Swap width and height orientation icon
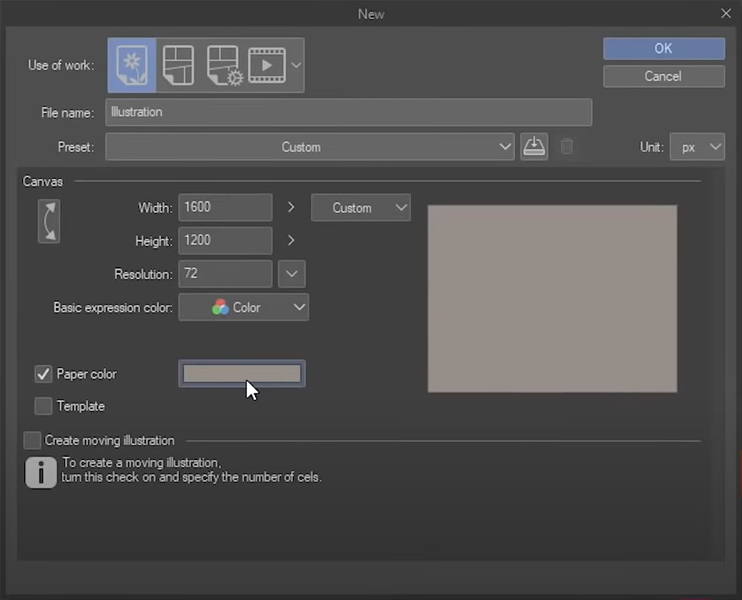The width and height of the screenshot is (742, 600). 48,221
